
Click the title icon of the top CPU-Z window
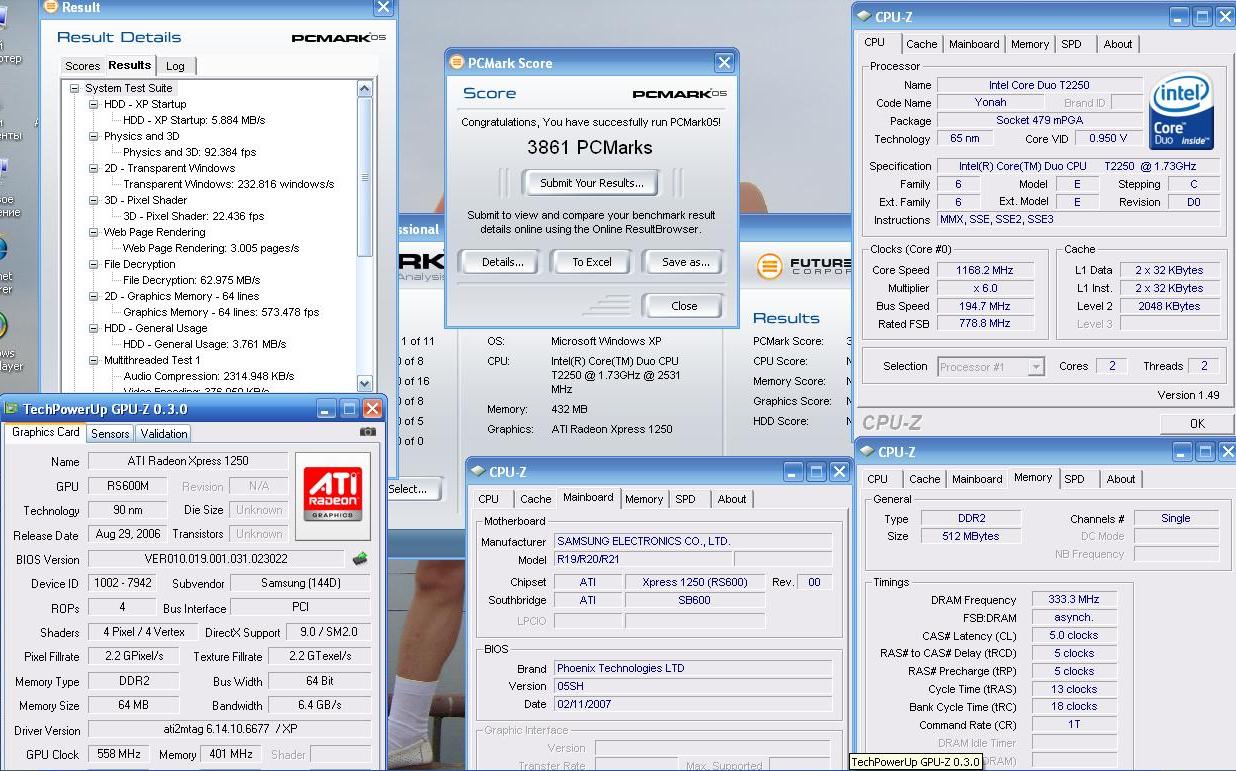pos(864,17)
